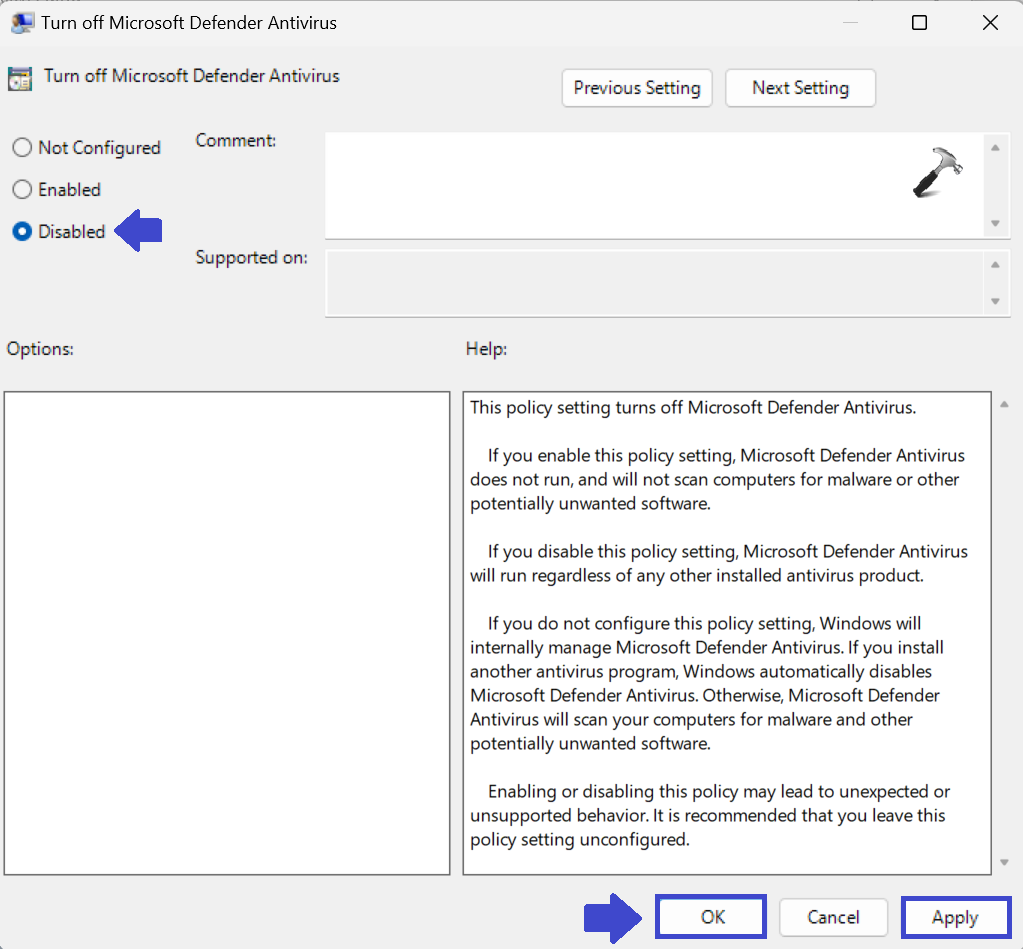Click the Group Policy icon in title bar

pos(21,23)
